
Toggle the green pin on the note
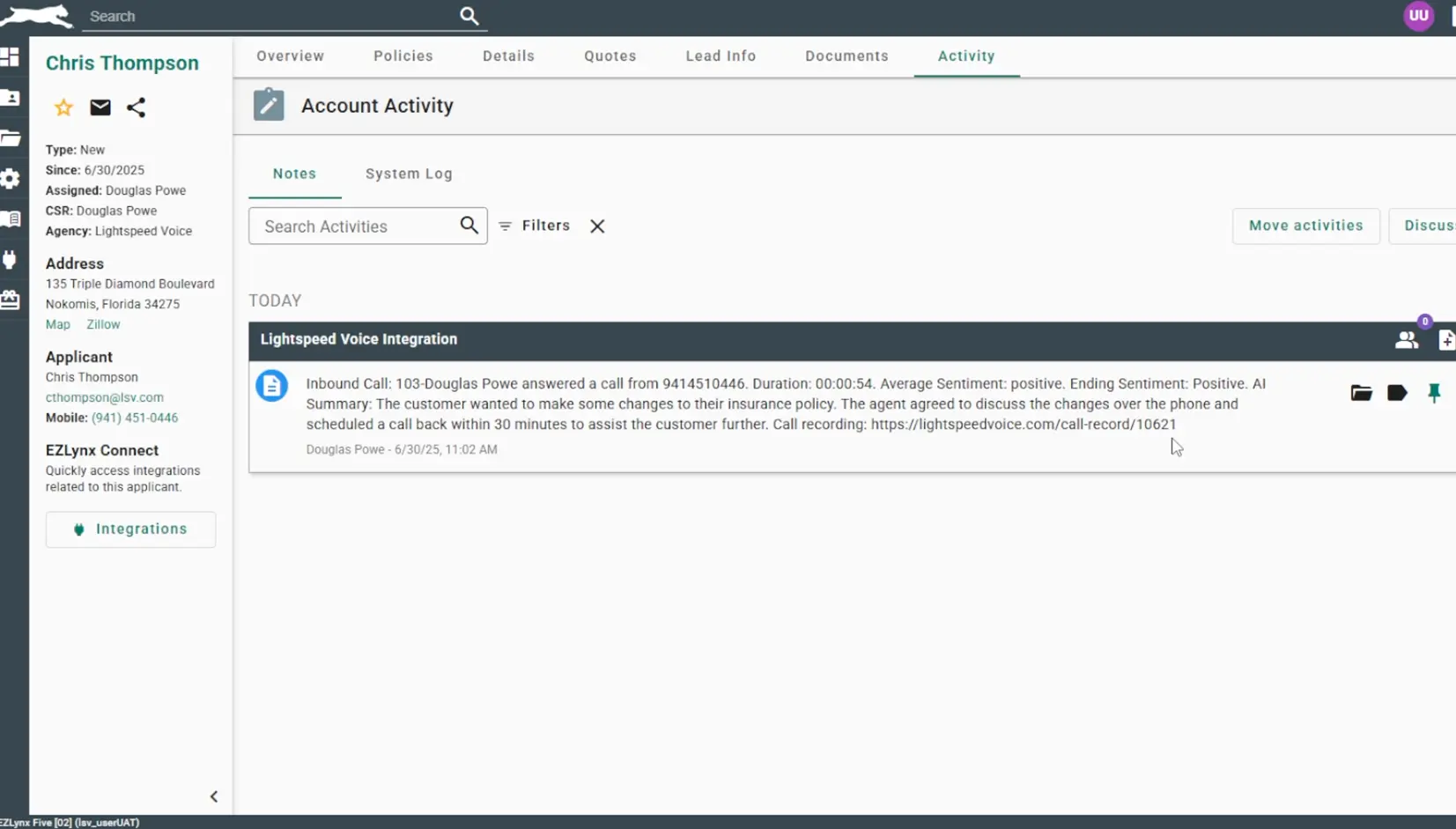[x=1434, y=393]
